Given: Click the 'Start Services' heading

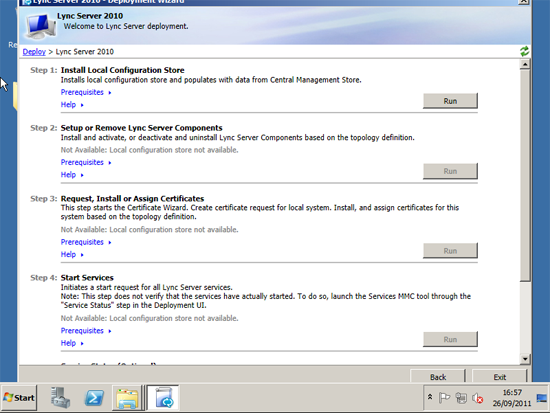Looking at the screenshot, I should point(87,278).
